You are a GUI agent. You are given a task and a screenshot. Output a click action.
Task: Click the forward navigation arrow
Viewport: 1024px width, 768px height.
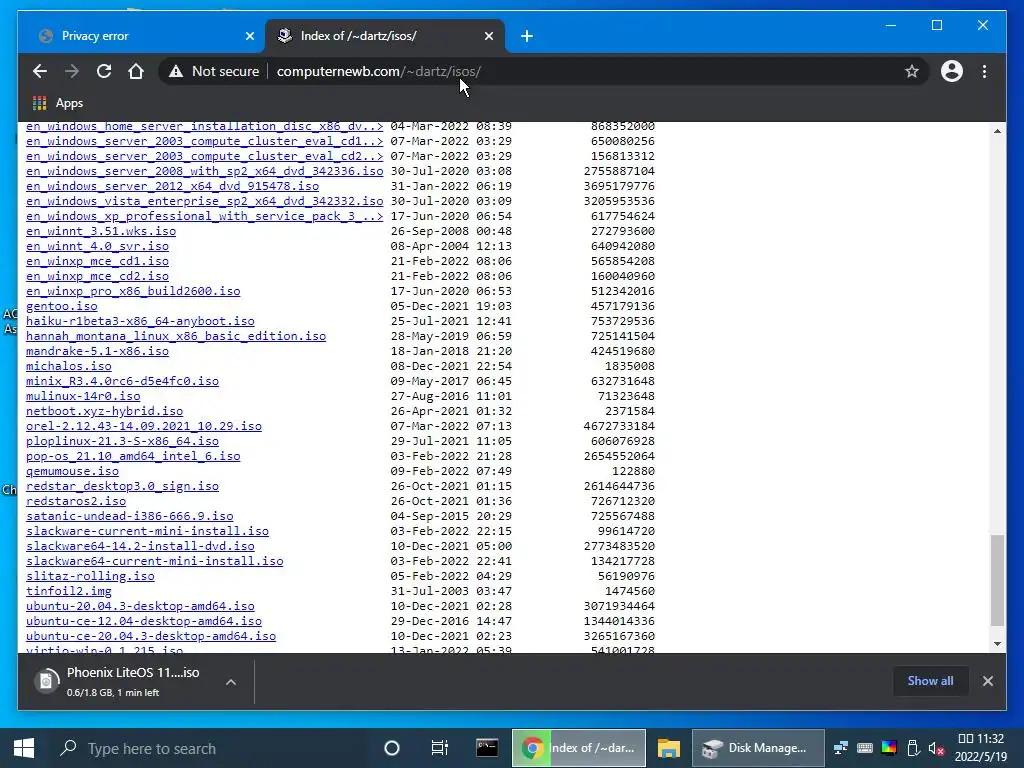click(x=72, y=71)
